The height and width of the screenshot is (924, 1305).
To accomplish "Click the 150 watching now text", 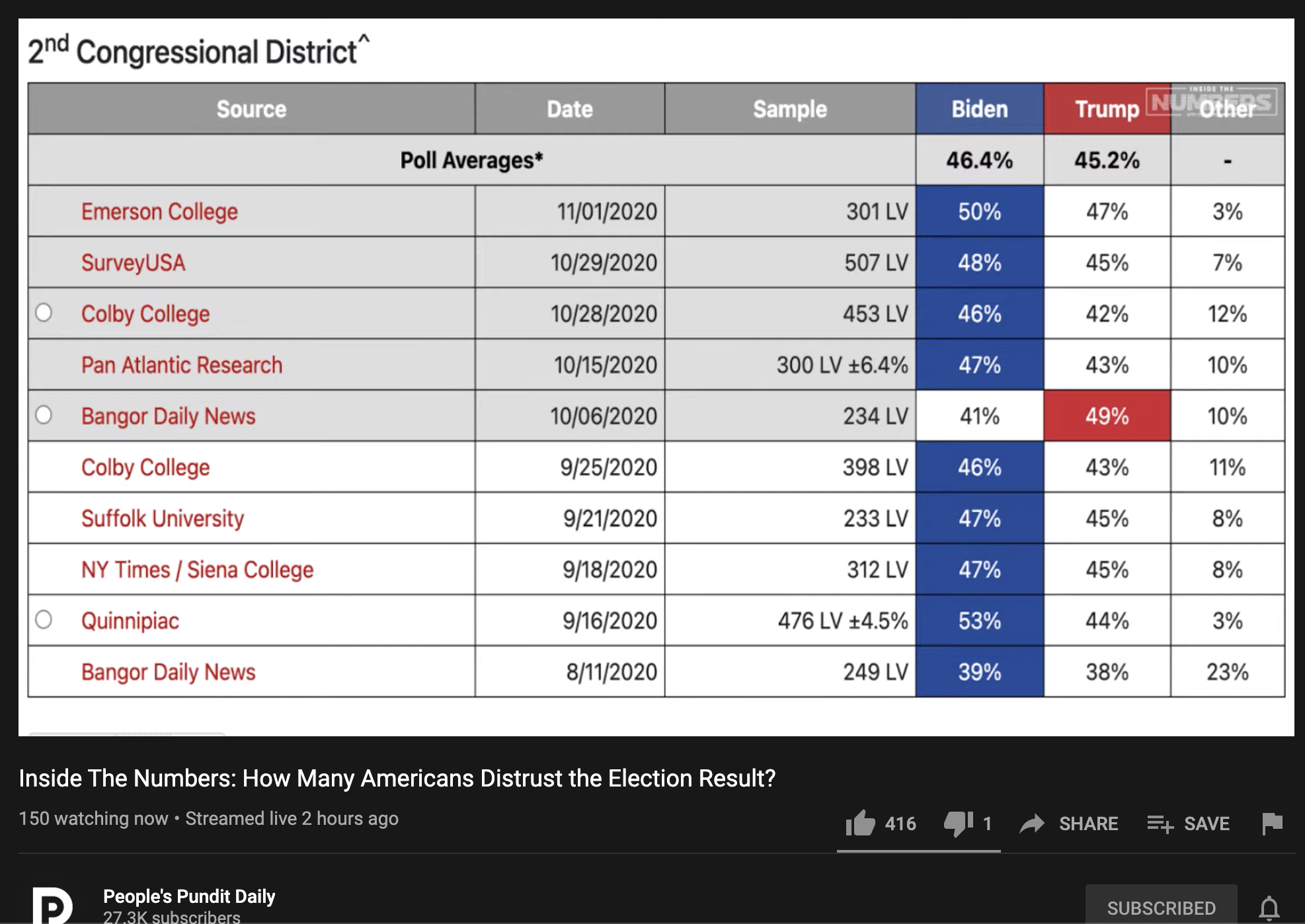I will pos(93,818).
